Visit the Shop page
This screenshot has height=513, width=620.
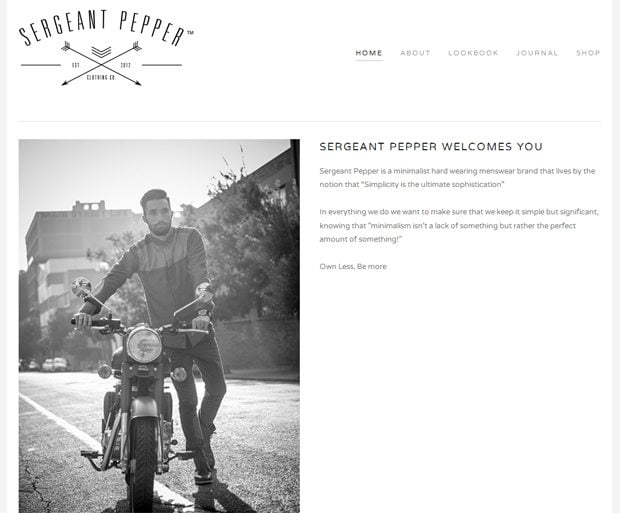(x=588, y=53)
